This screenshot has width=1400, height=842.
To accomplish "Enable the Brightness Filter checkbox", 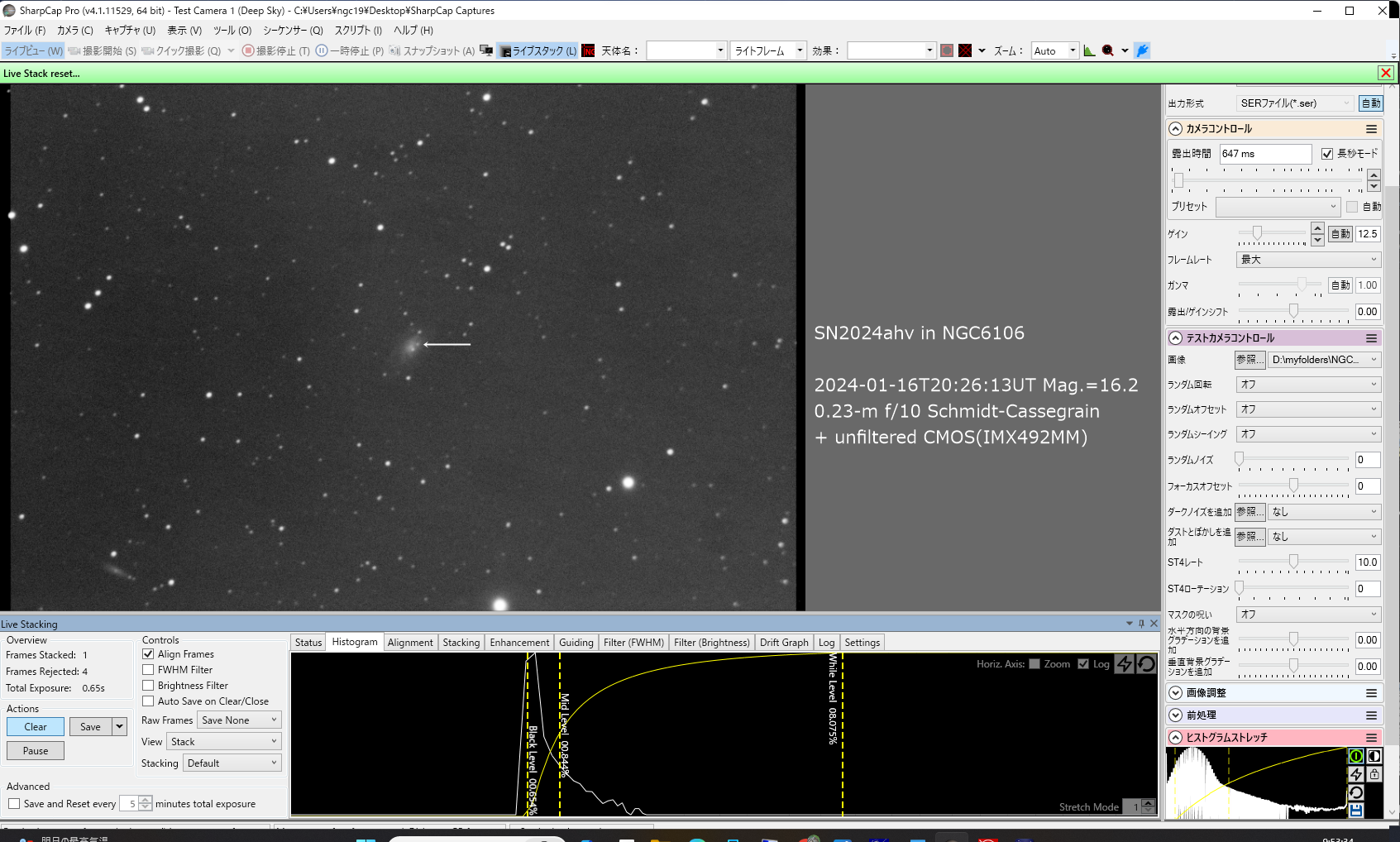I will click(x=148, y=686).
